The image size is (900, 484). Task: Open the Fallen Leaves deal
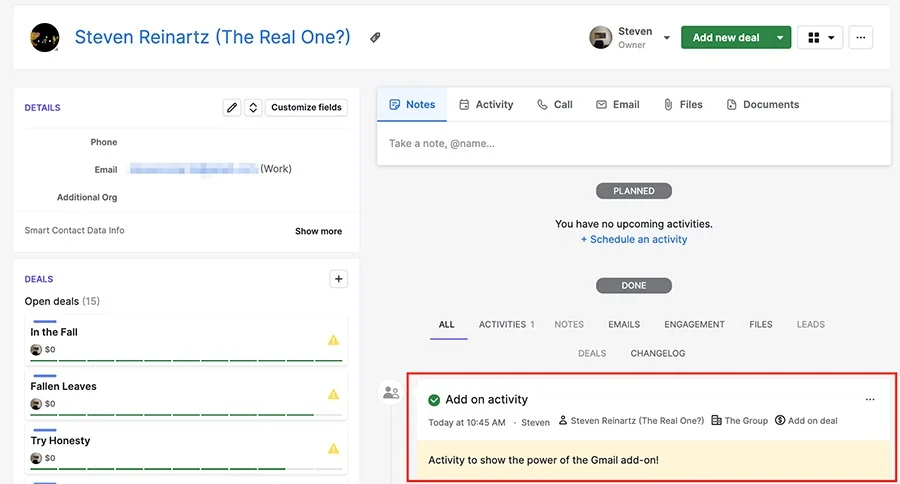click(63, 386)
